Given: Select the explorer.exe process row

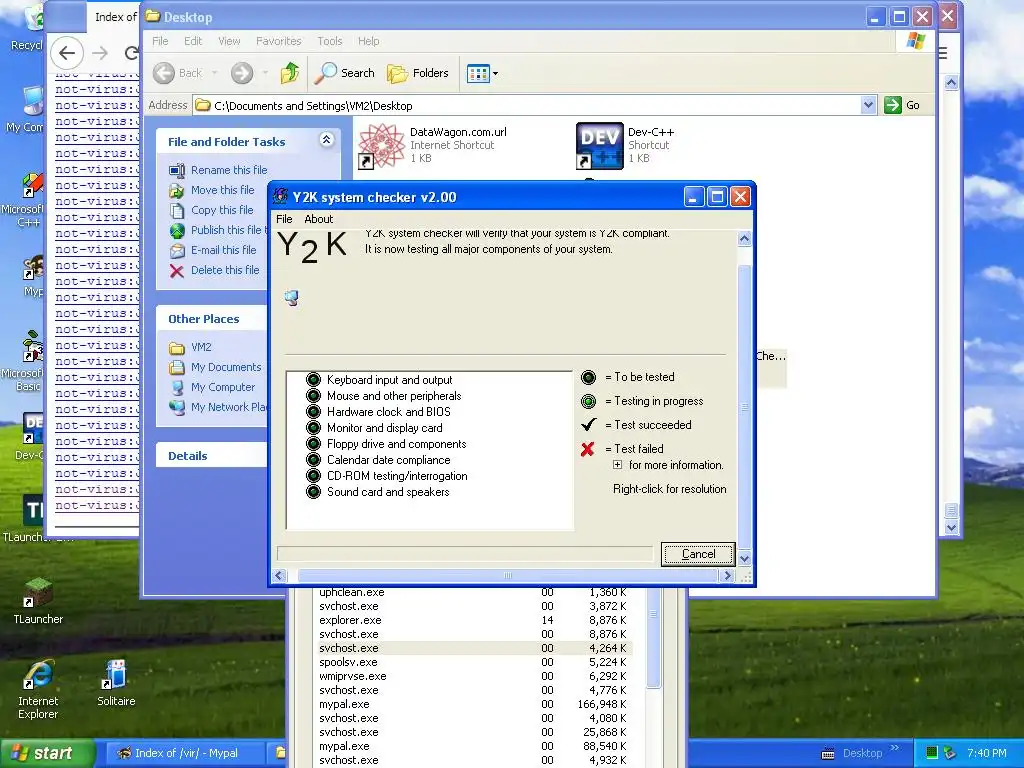Looking at the screenshot, I should 473,620.
